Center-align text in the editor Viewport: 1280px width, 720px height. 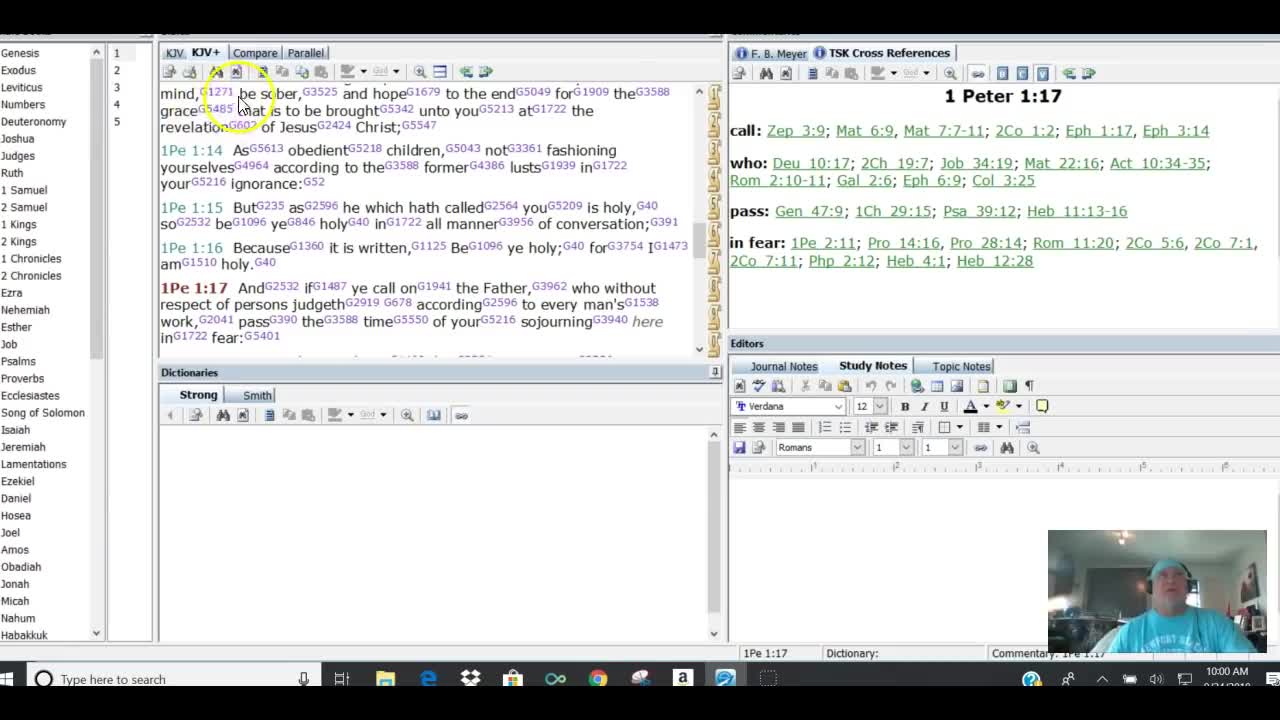tap(759, 428)
